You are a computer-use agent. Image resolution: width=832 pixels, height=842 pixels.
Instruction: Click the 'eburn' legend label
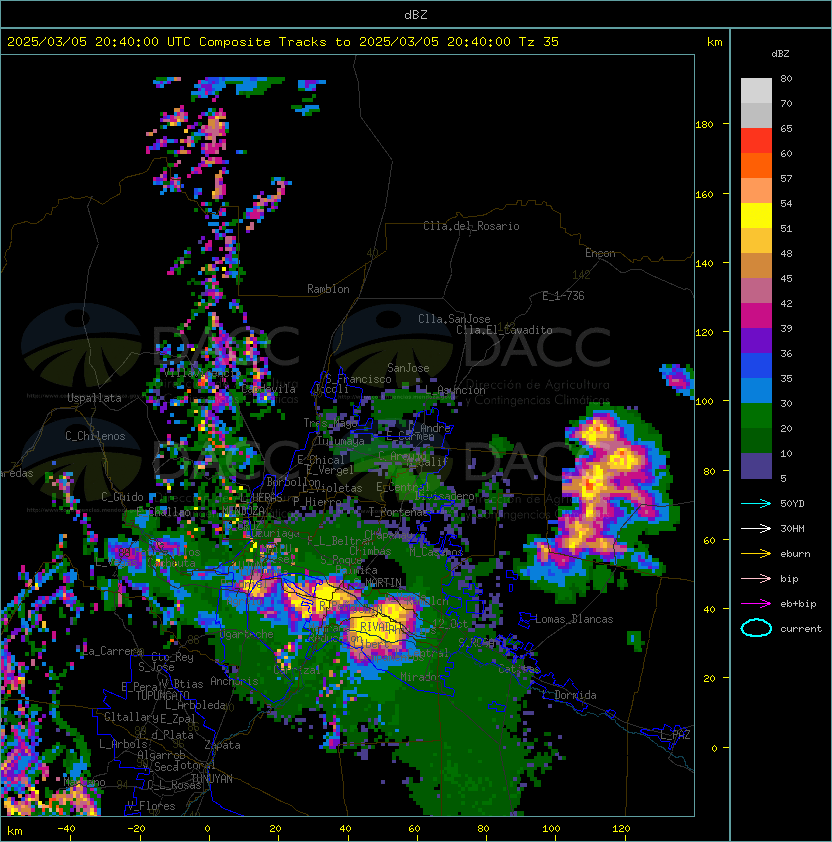(x=795, y=554)
